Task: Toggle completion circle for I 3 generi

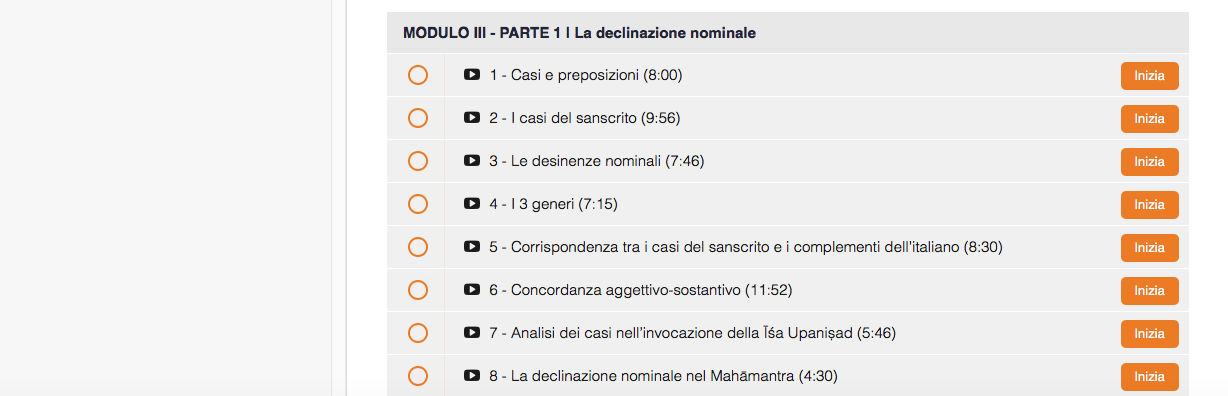Action: [418, 204]
